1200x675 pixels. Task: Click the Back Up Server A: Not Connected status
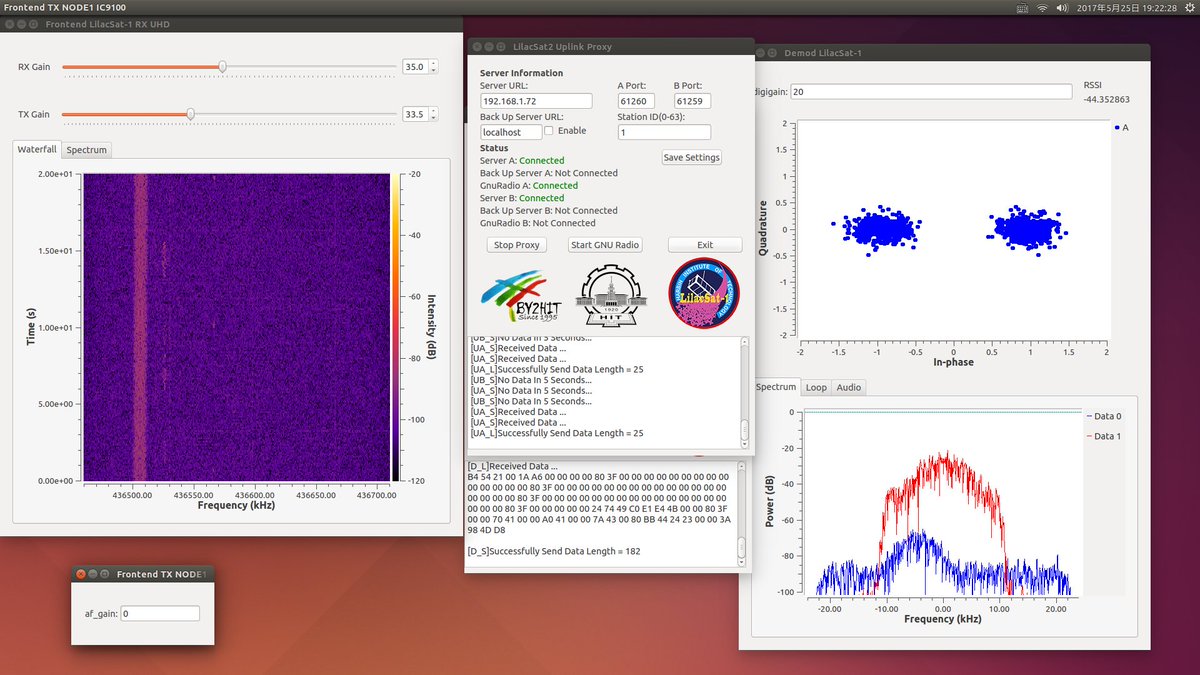(x=549, y=173)
